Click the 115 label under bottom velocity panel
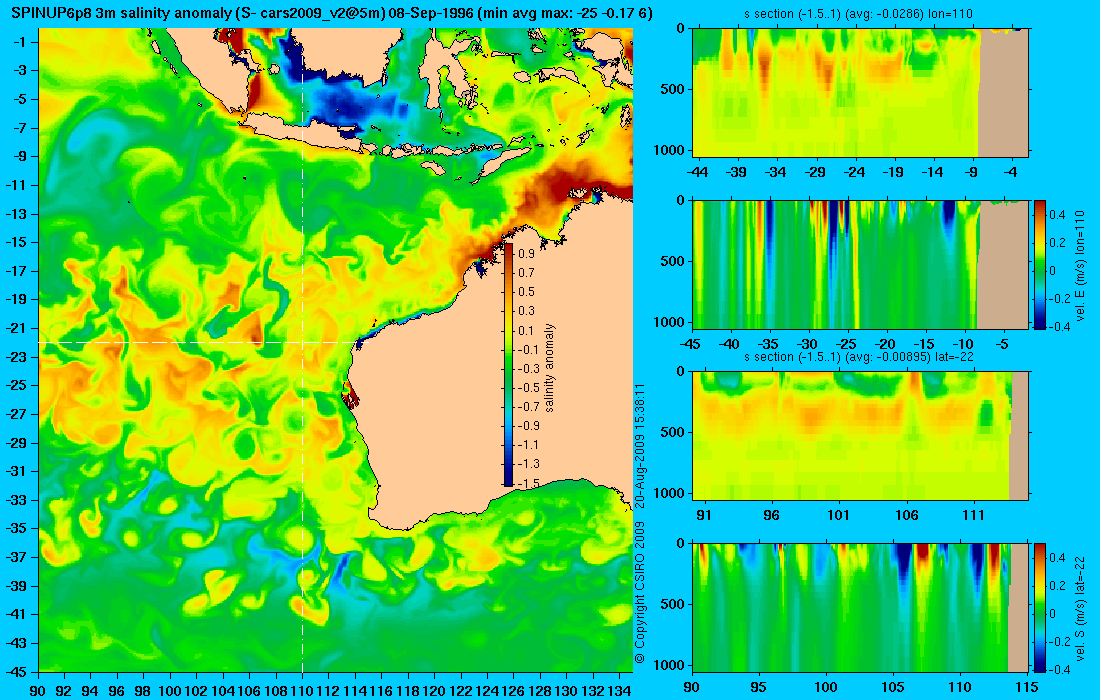Image resolution: width=1100 pixels, height=700 pixels. 1027,687
